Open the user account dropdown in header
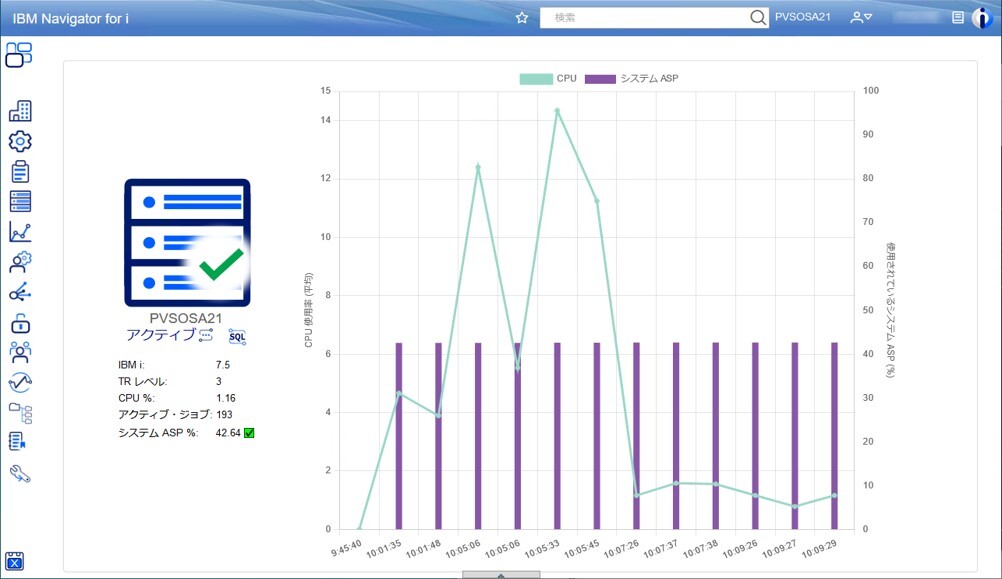Screen dimensions: 1002x579 [861, 18]
